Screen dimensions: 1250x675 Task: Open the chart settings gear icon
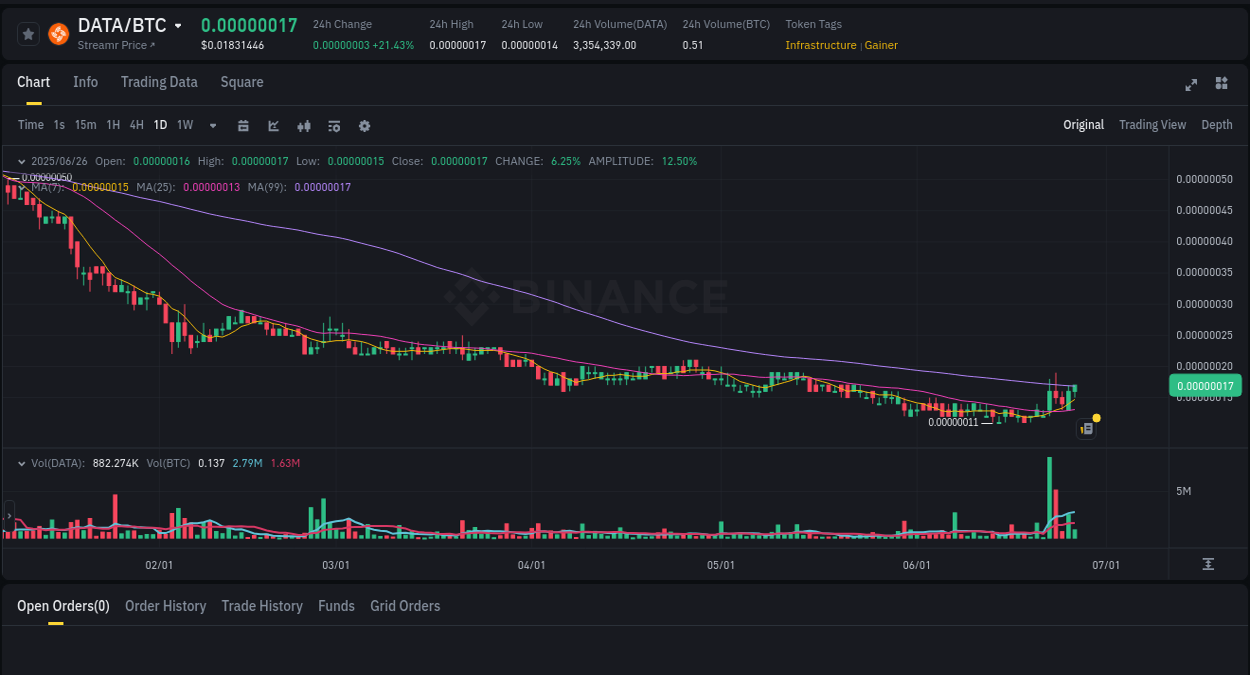coord(364,125)
